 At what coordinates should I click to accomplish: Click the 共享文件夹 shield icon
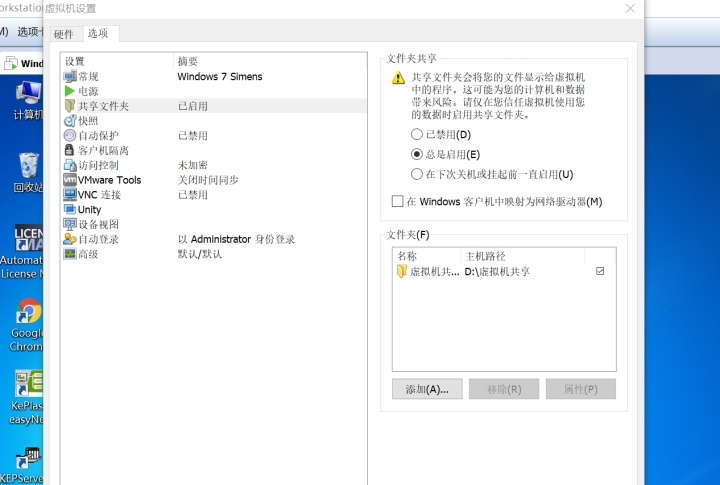(x=70, y=106)
